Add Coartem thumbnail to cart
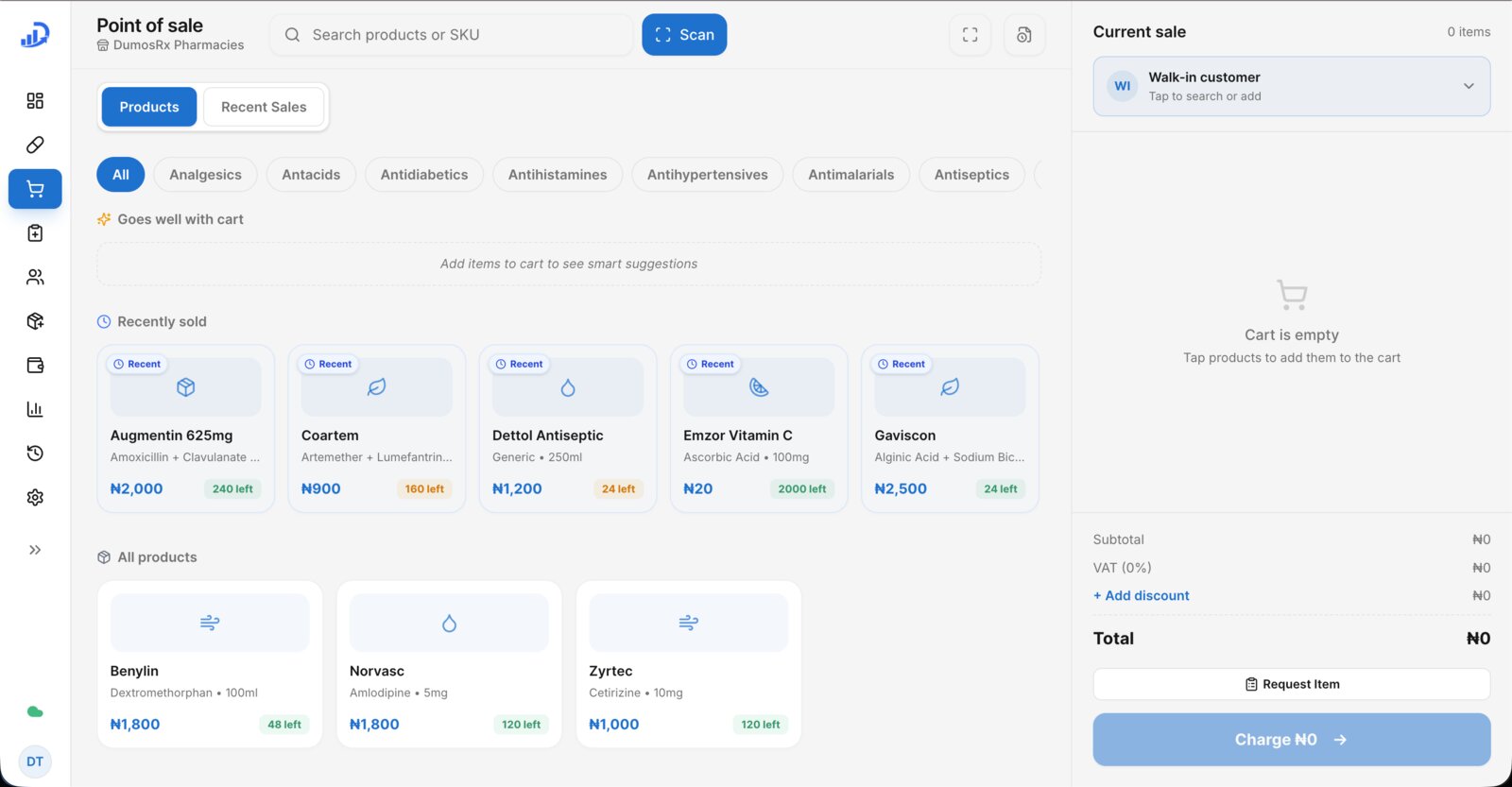Screen dimensions: 1512x787 point(377,387)
